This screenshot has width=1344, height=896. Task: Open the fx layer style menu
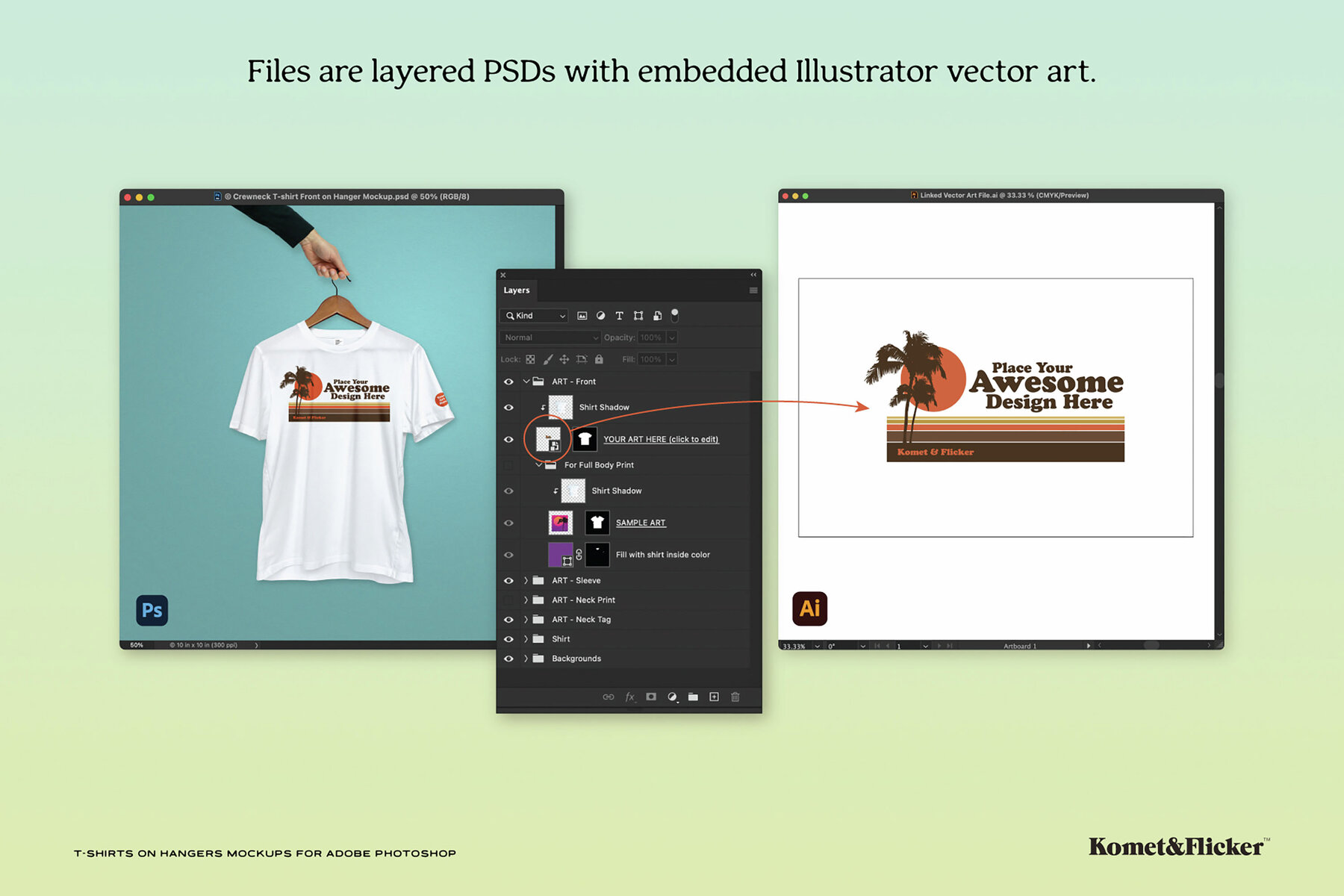pyautogui.click(x=629, y=697)
